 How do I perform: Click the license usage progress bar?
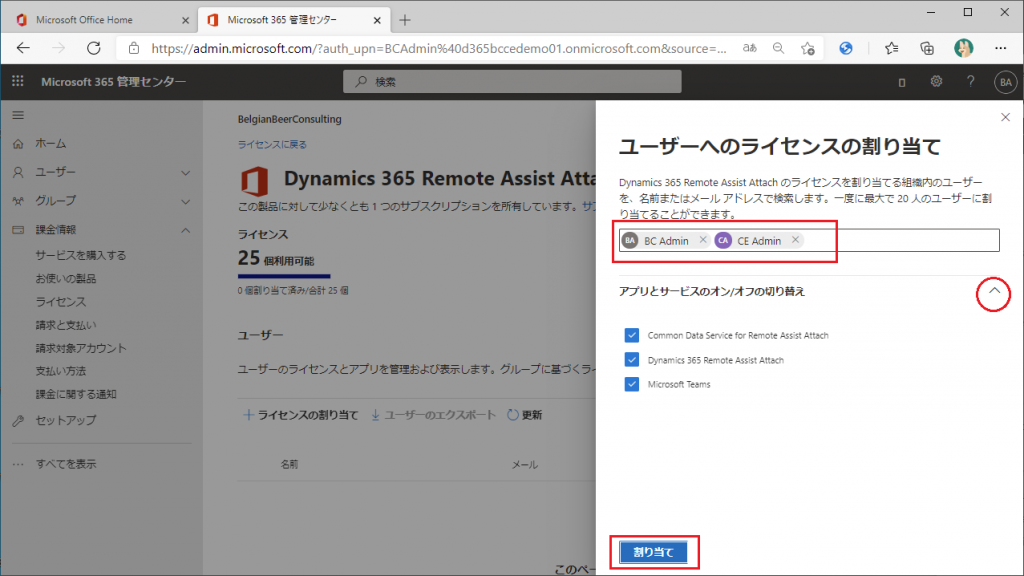284,276
